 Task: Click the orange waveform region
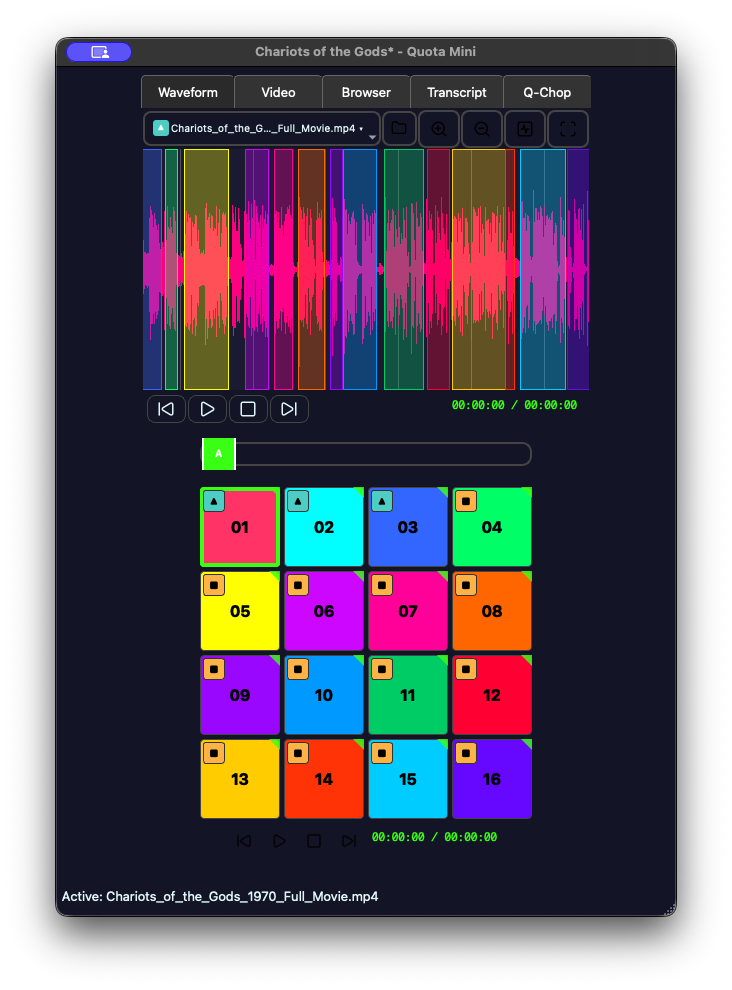(311, 270)
